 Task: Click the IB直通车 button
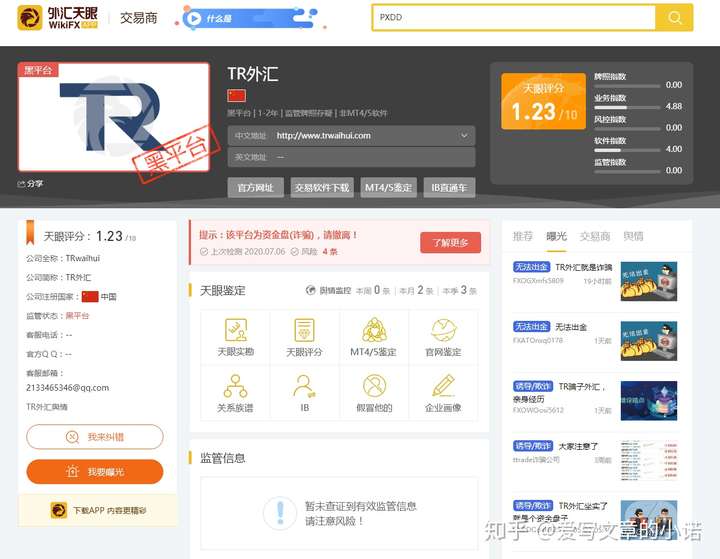pos(449,187)
